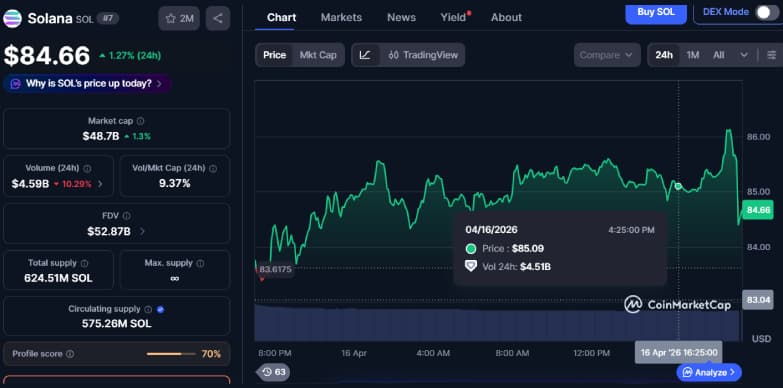Click the AI icon beside 'Why is SOL's price up'
783x388 pixels.
click(16, 83)
